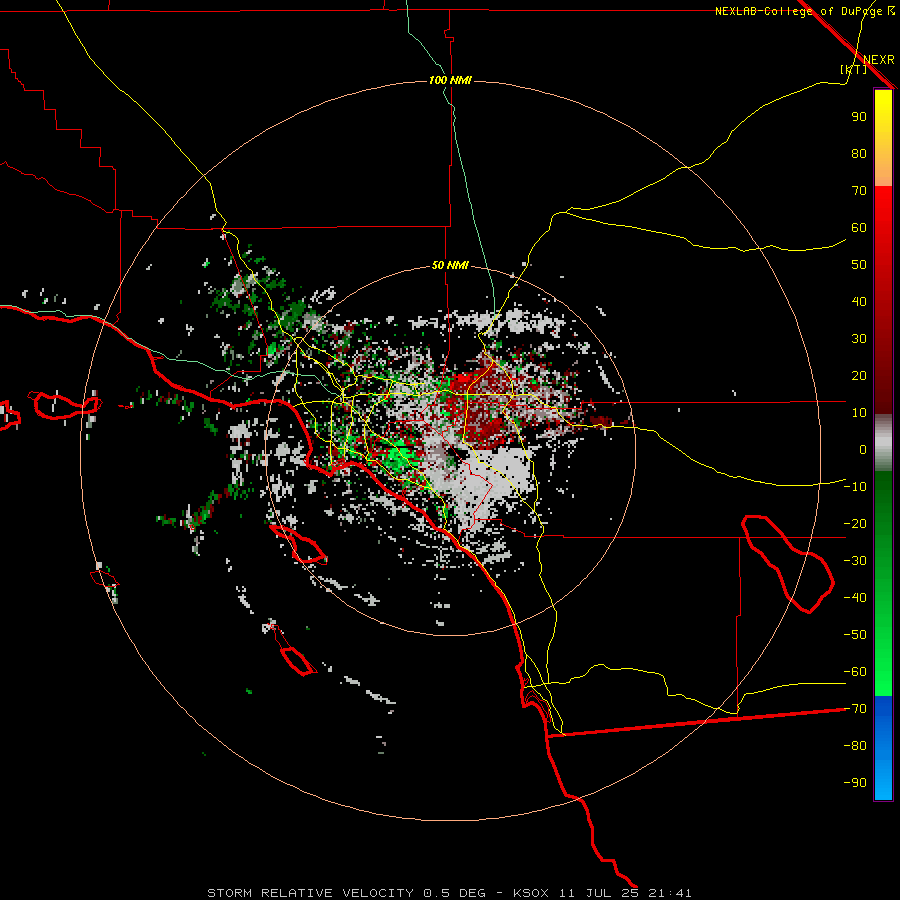Click the 20 tick label on the velocity scale
The height and width of the screenshot is (900, 900).
(x=859, y=375)
